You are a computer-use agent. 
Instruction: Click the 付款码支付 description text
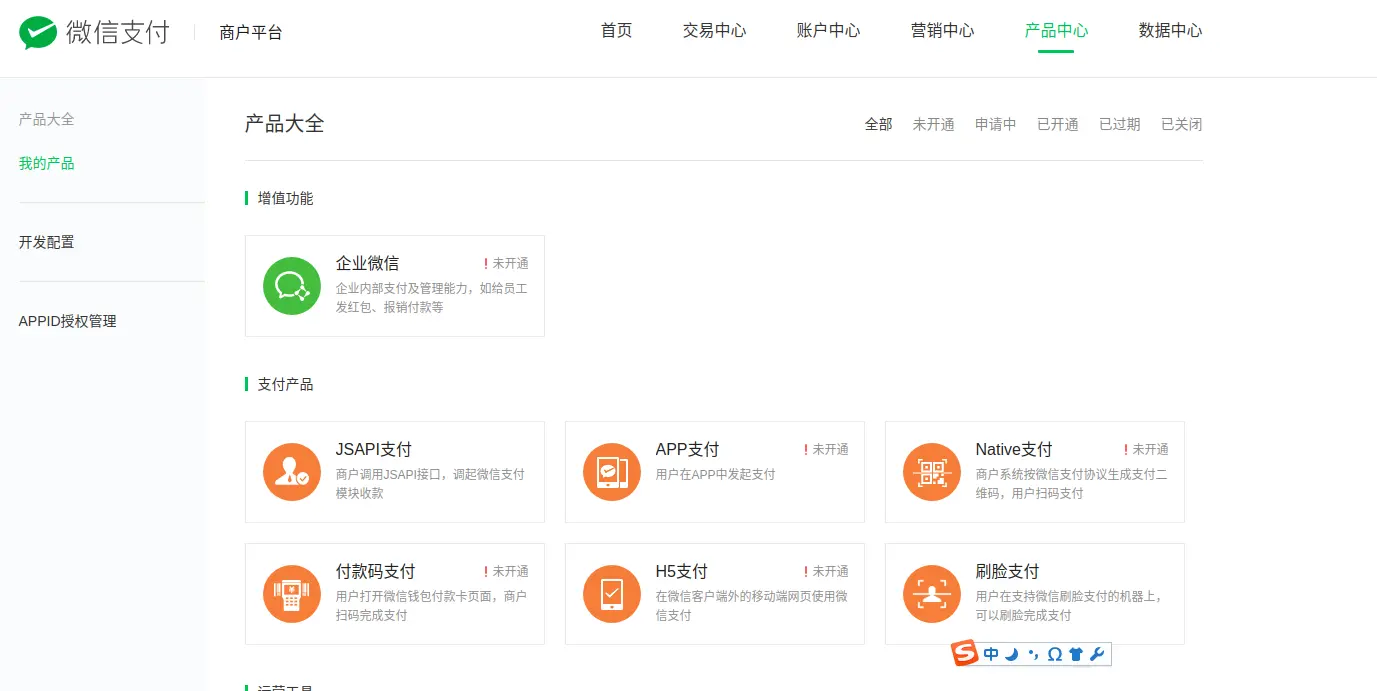(431, 606)
